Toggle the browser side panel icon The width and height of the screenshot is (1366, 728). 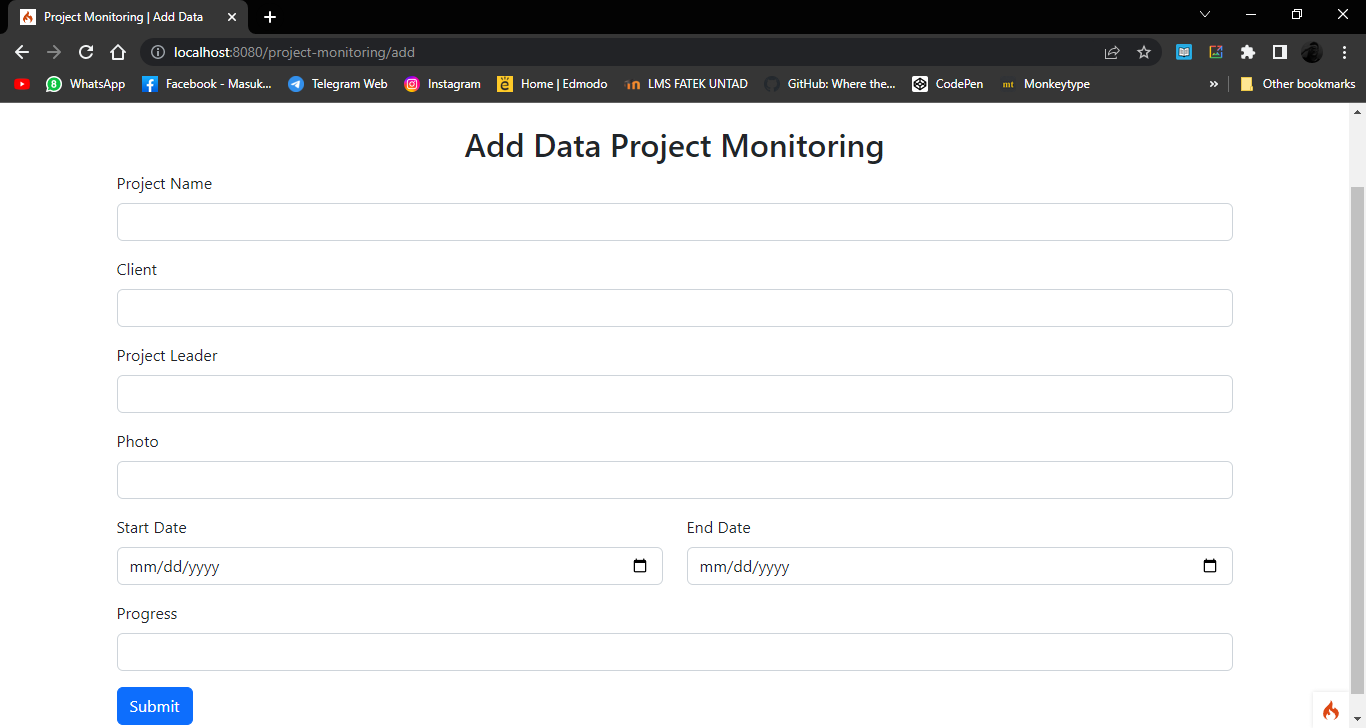tap(1279, 52)
